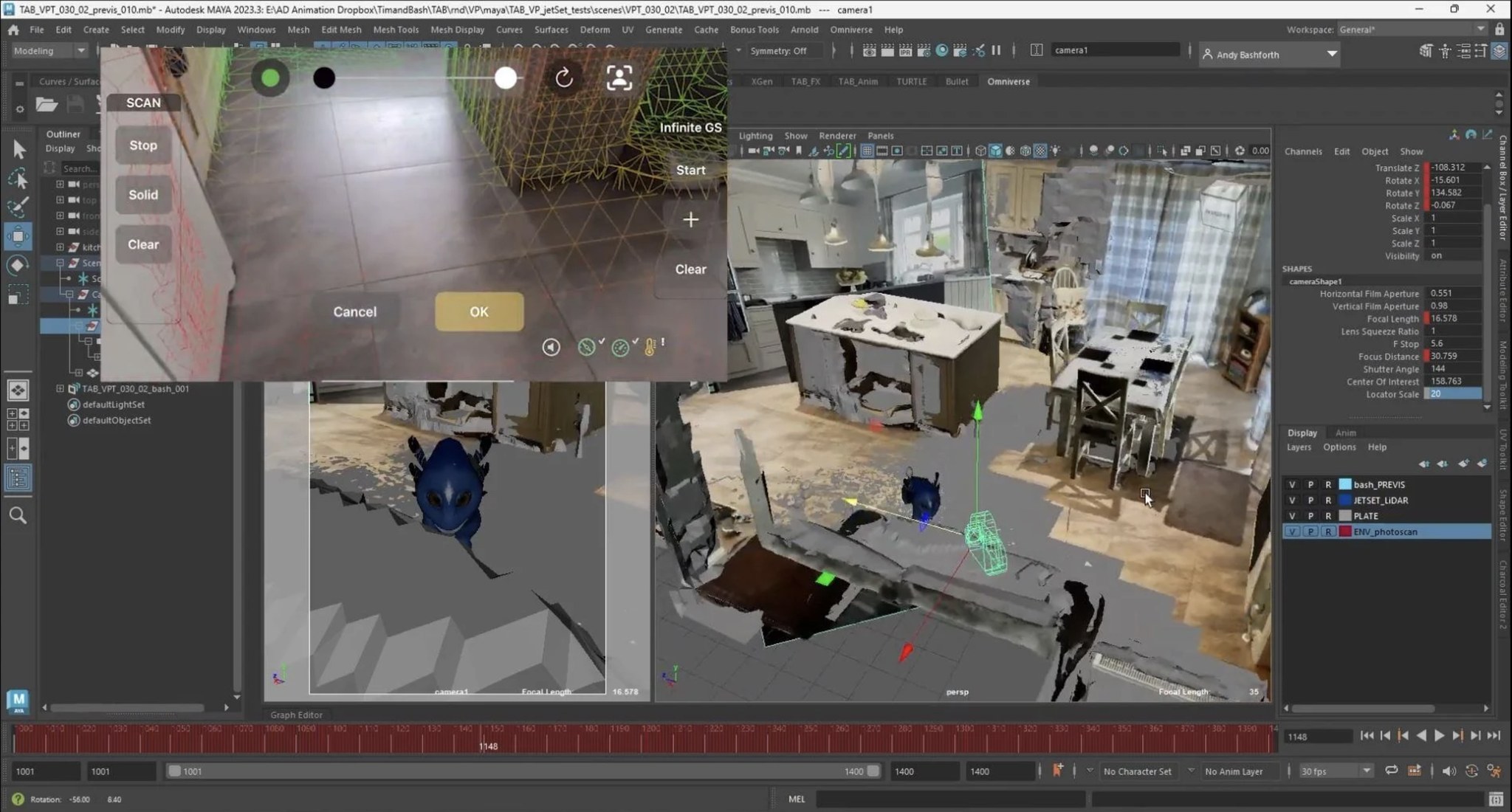Enable textured display in the viewport toolbar
The width and height of the screenshot is (1512, 812).
[1039, 151]
